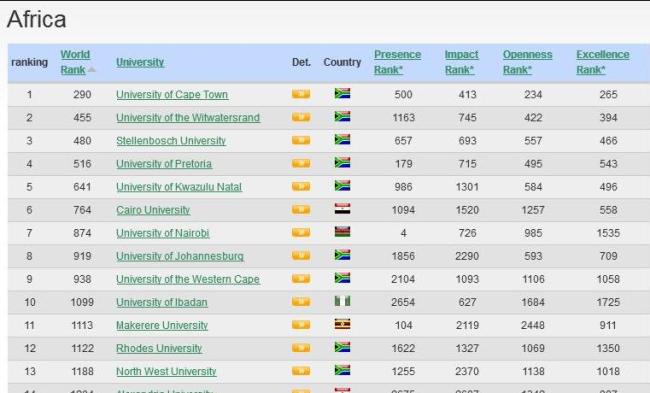Click Nigeria flag beside University of Ibadan
Screen dimensions: 650x393
click(342, 301)
